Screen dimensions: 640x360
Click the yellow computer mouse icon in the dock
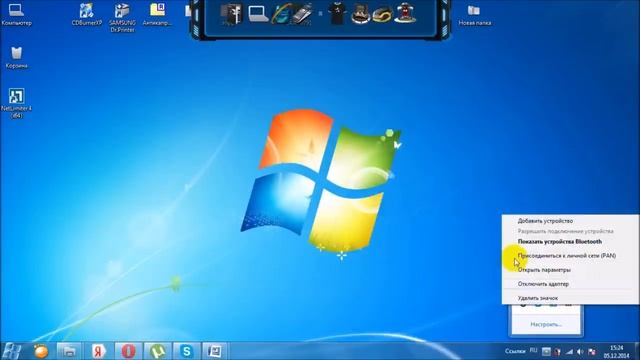[x=382, y=14]
